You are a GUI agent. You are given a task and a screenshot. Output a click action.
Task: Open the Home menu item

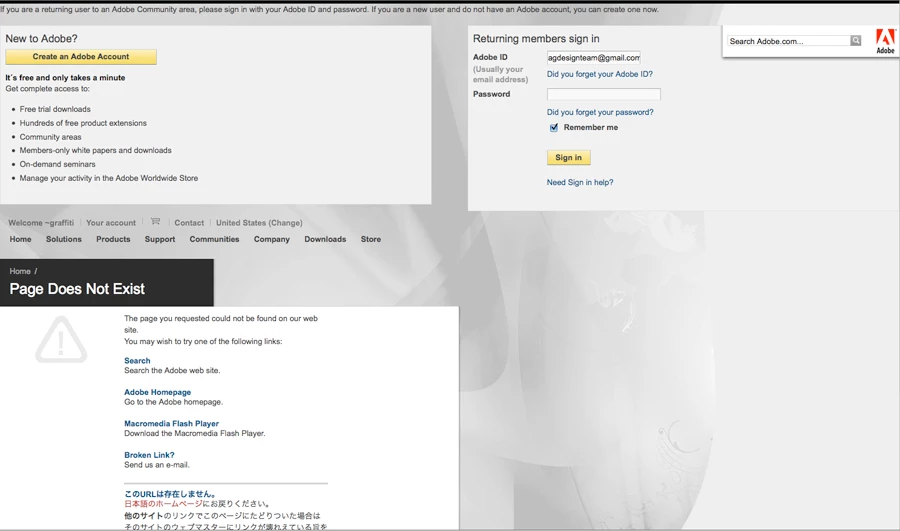click(21, 239)
